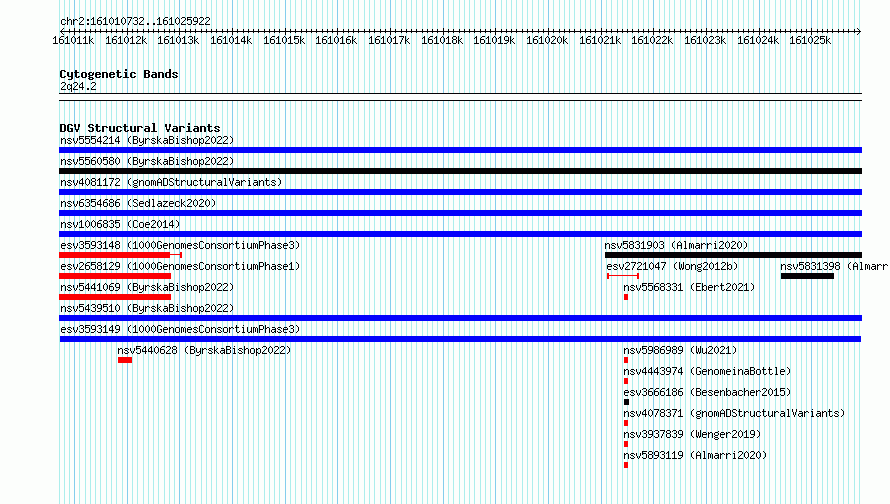Open esv2658129 (1000GenomesConsortiumPhase1) label
Viewport: 890px width, 504px height.
coord(180,266)
